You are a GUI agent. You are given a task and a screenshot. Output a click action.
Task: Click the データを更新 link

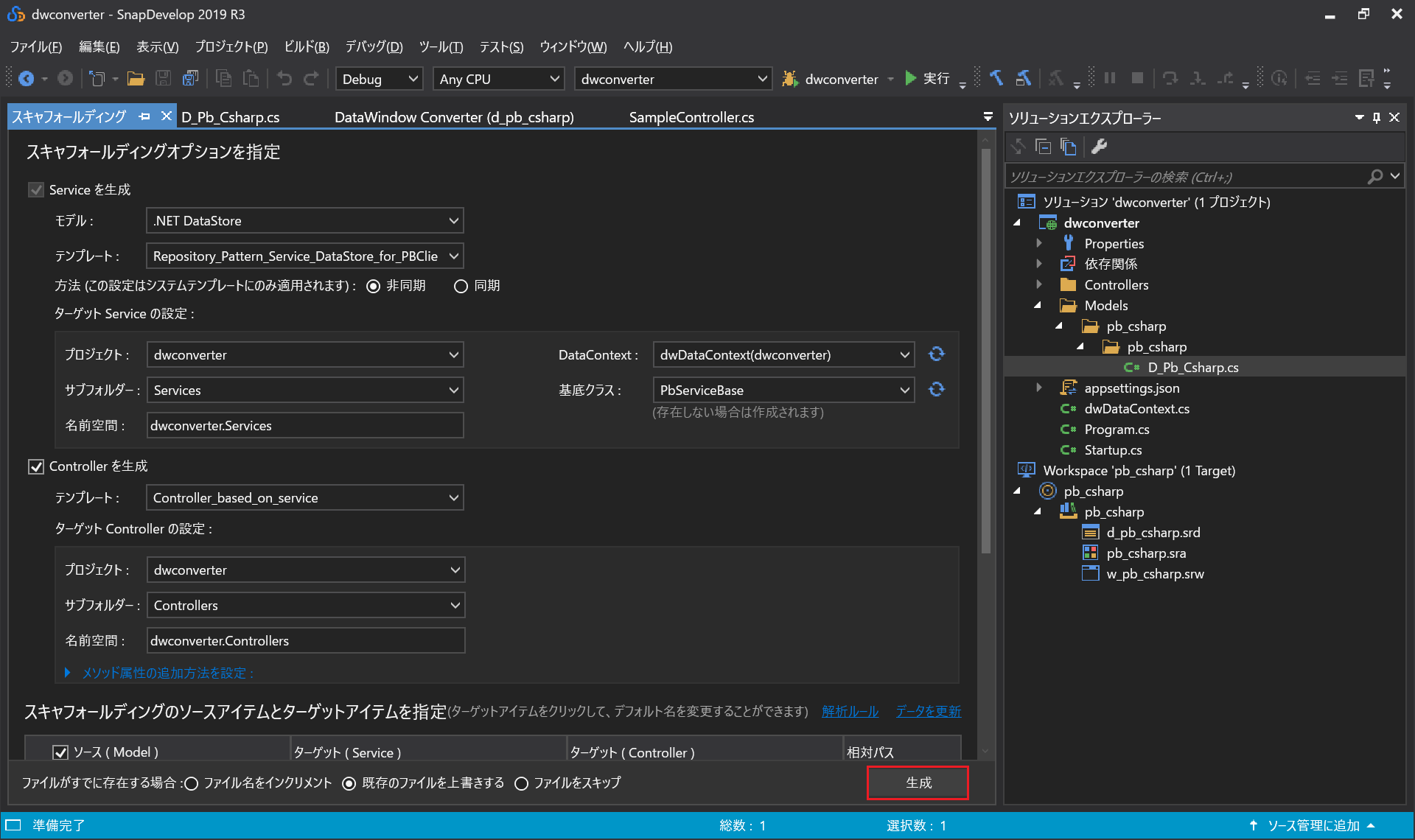tap(928, 711)
